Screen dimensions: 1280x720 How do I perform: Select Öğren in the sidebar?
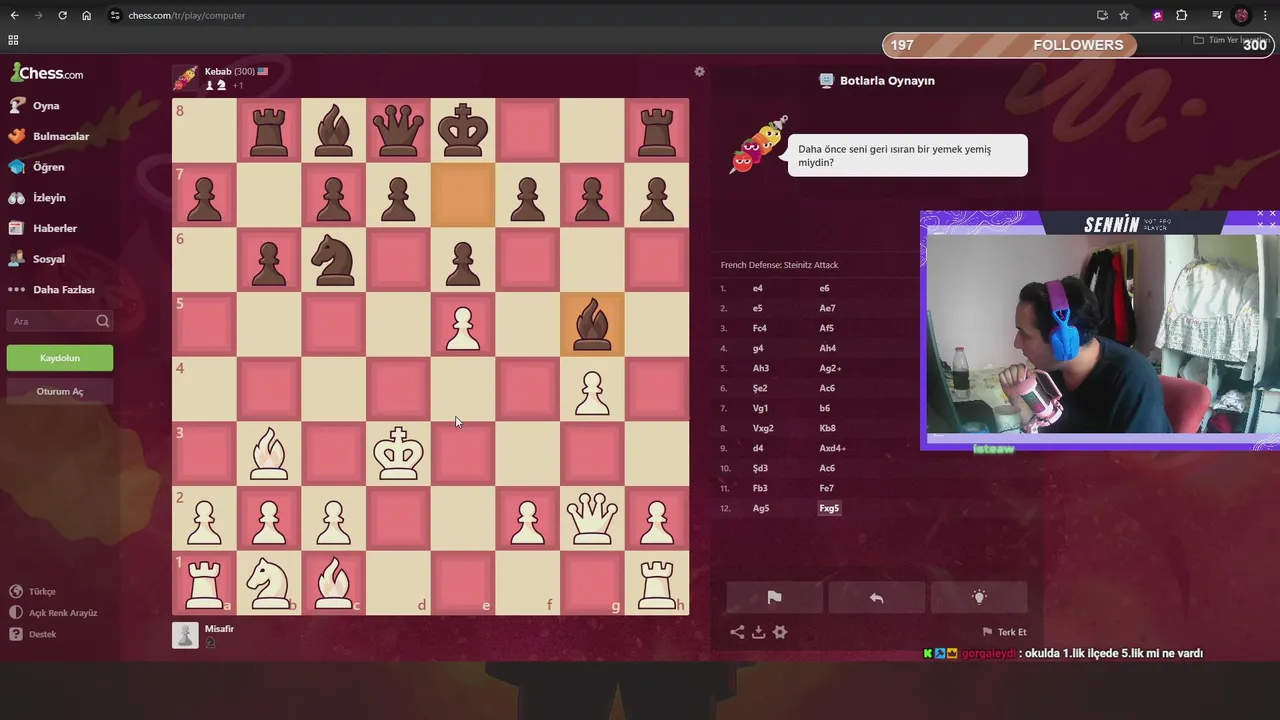[x=48, y=167]
